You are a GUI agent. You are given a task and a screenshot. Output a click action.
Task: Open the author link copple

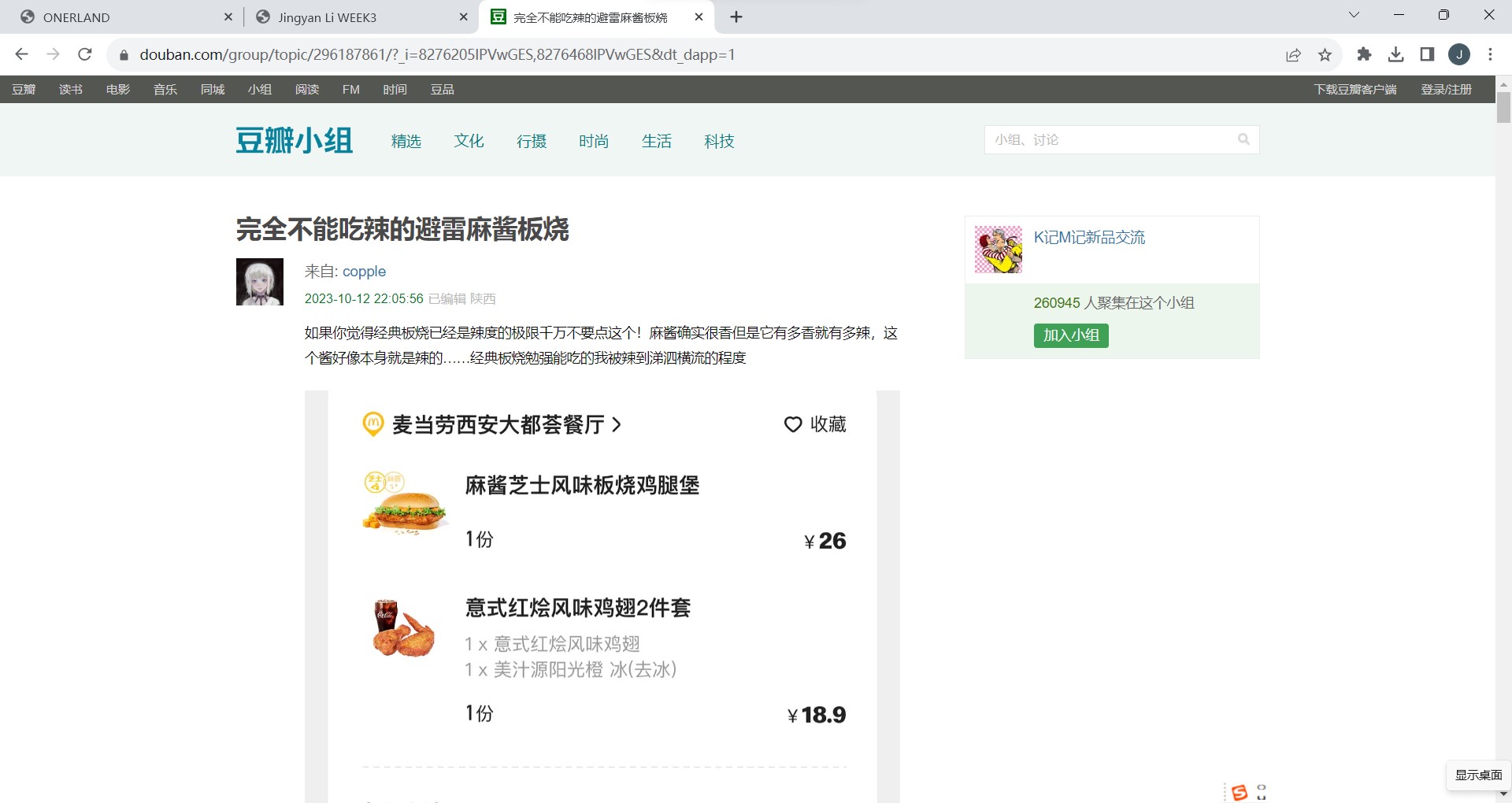click(x=364, y=272)
